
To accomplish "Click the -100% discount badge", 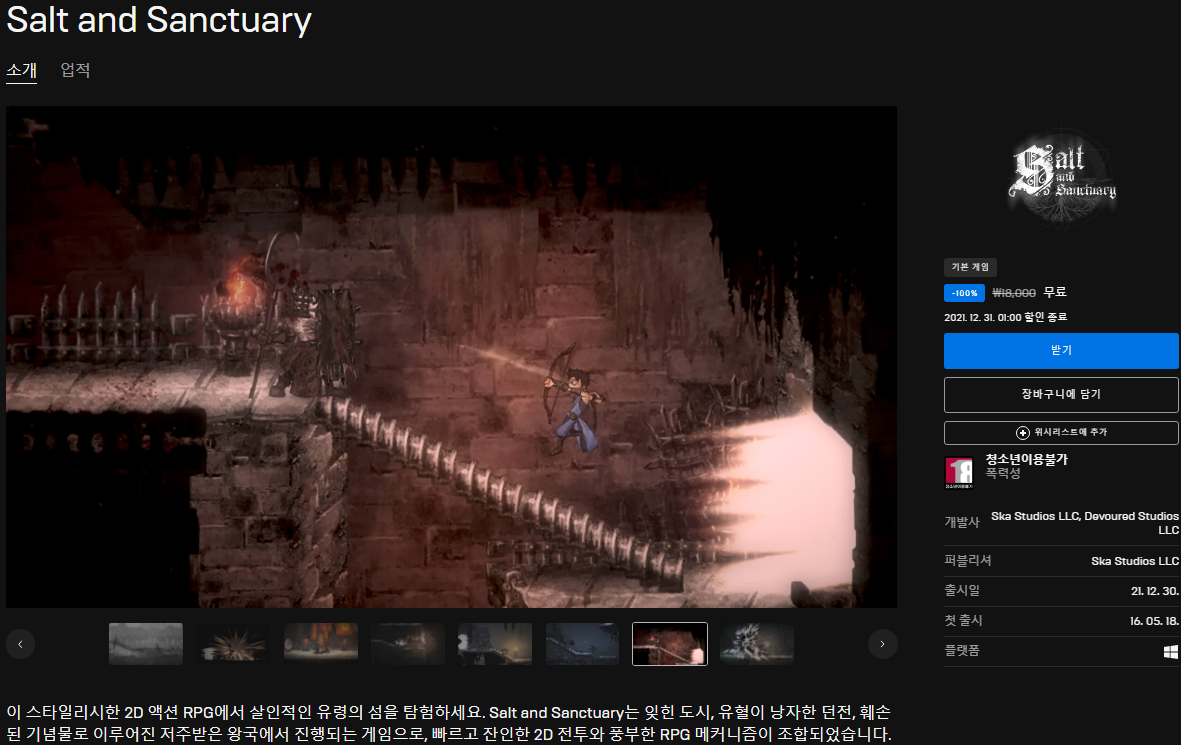I will [x=964, y=293].
